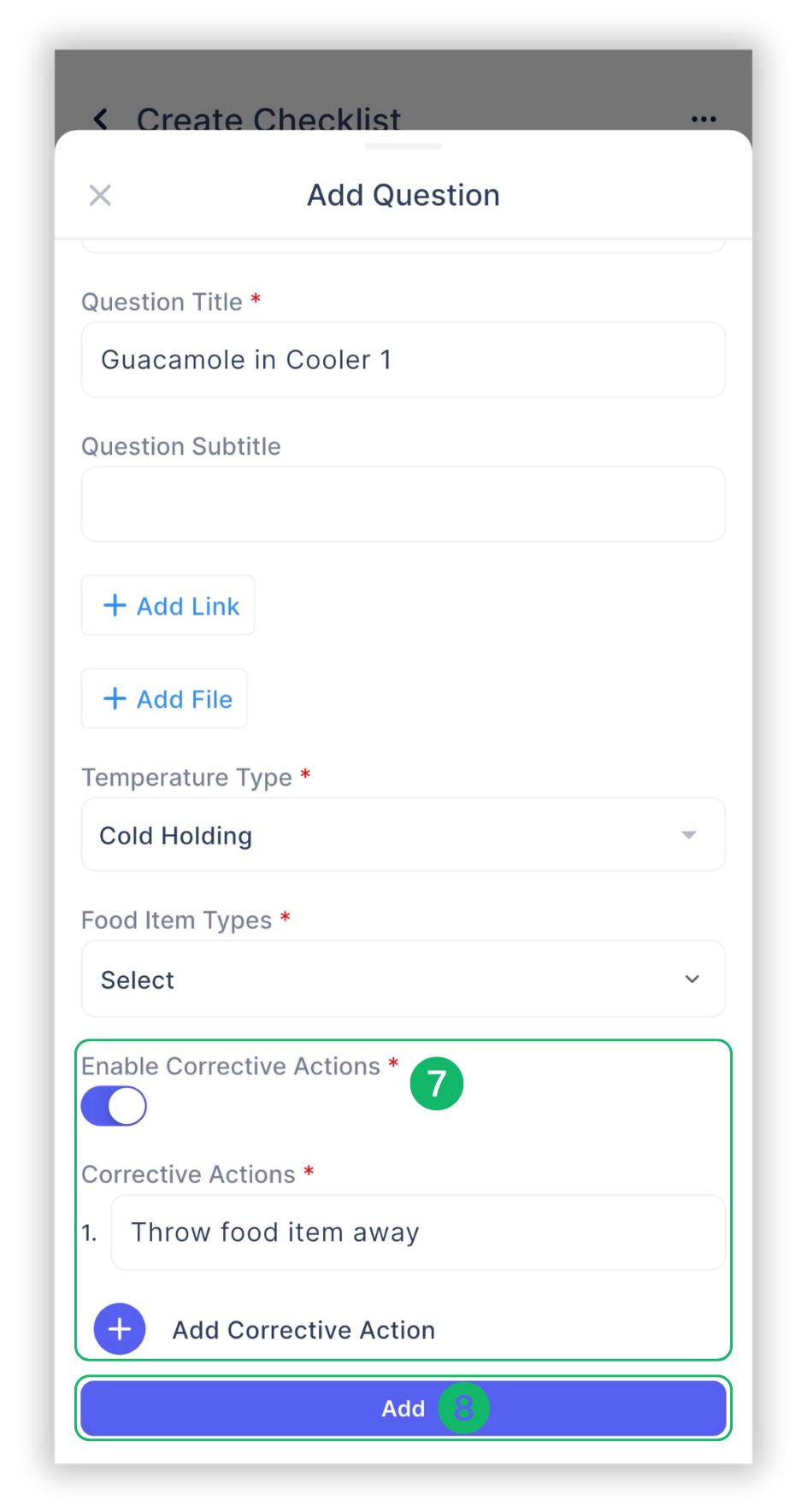Image resolution: width=807 pixels, height=1512 pixels.
Task: Click the modal drag handle at the top
Action: tap(403, 147)
